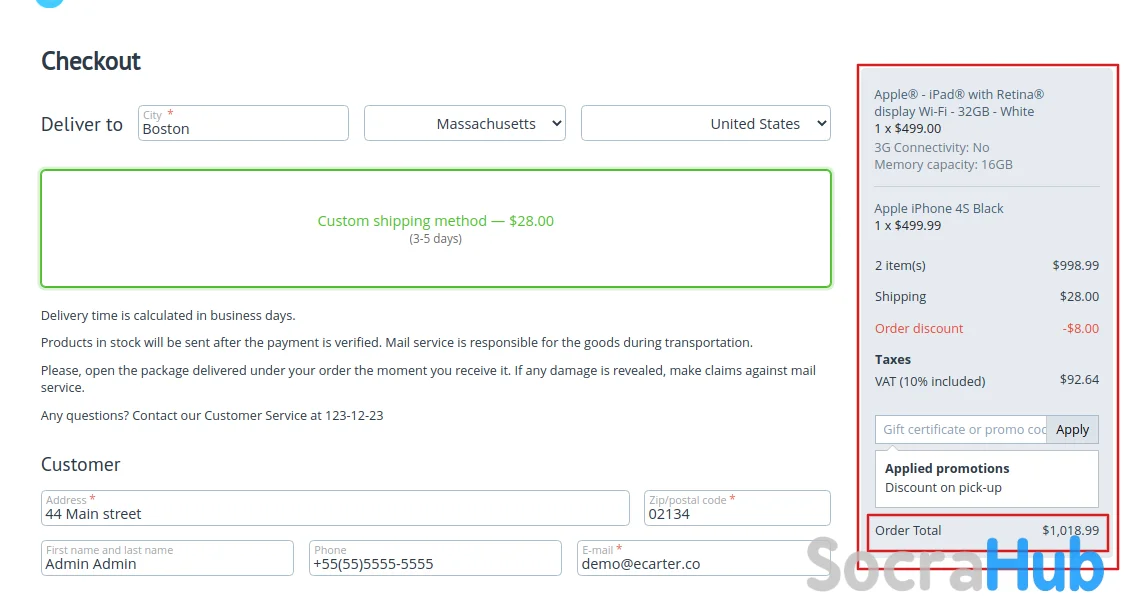This screenshot has width=1125, height=596.
Task: Click the Order discount -$8.00 value
Action: coord(1081,328)
